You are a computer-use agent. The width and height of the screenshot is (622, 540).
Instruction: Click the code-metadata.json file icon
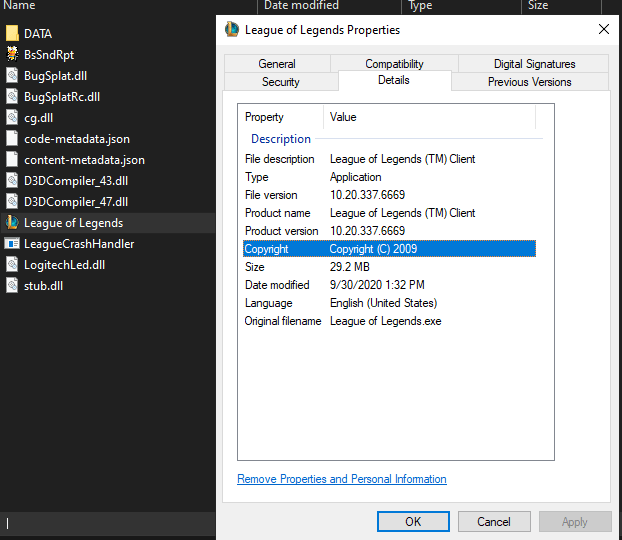tap(12, 138)
